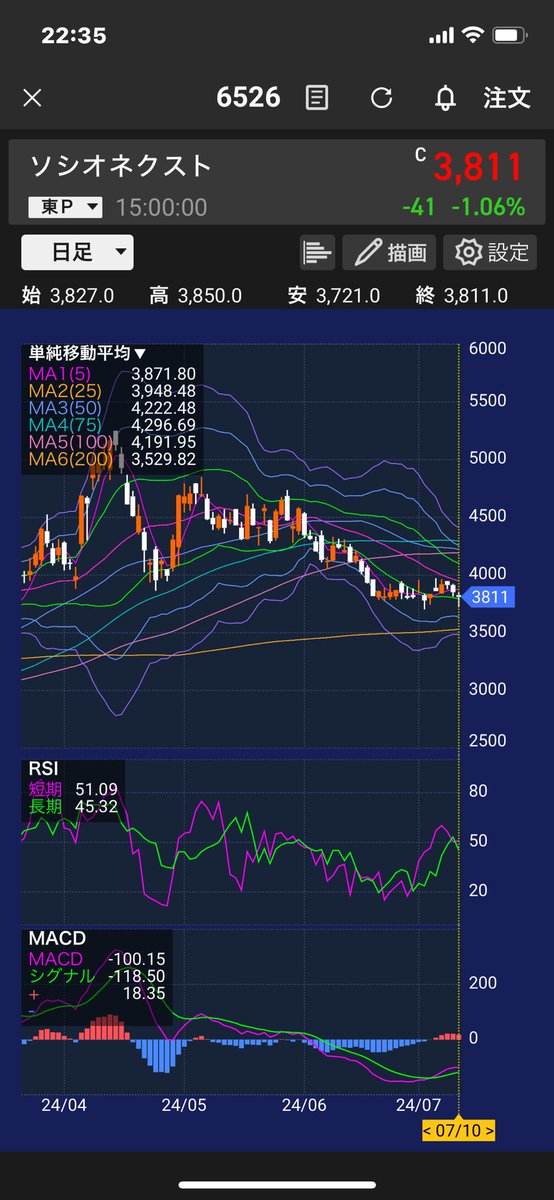This screenshot has height=1200, width=554.
Task: Tap the 安 3,721.0 low value
Action: click(333, 296)
